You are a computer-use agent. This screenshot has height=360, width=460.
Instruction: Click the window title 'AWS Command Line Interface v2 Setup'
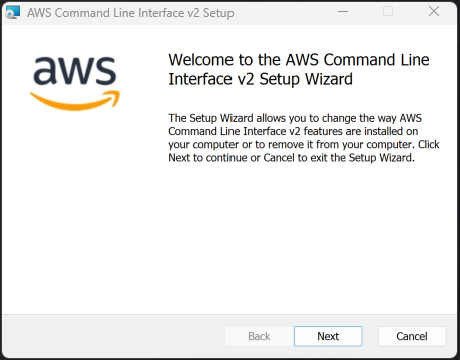click(x=130, y=13)
